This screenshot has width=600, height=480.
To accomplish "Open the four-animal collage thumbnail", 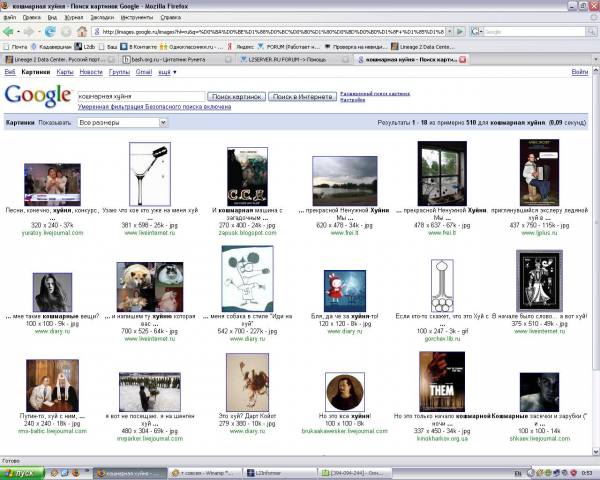I will (150, 287).
